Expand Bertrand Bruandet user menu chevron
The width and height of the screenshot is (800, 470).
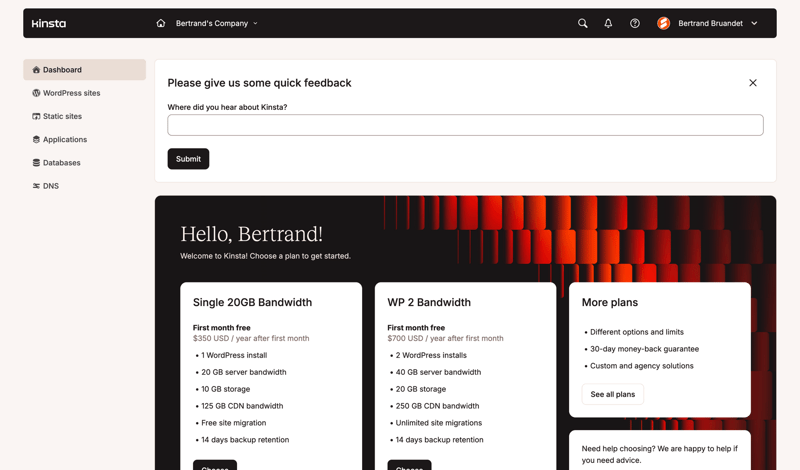tap(754, 23)
